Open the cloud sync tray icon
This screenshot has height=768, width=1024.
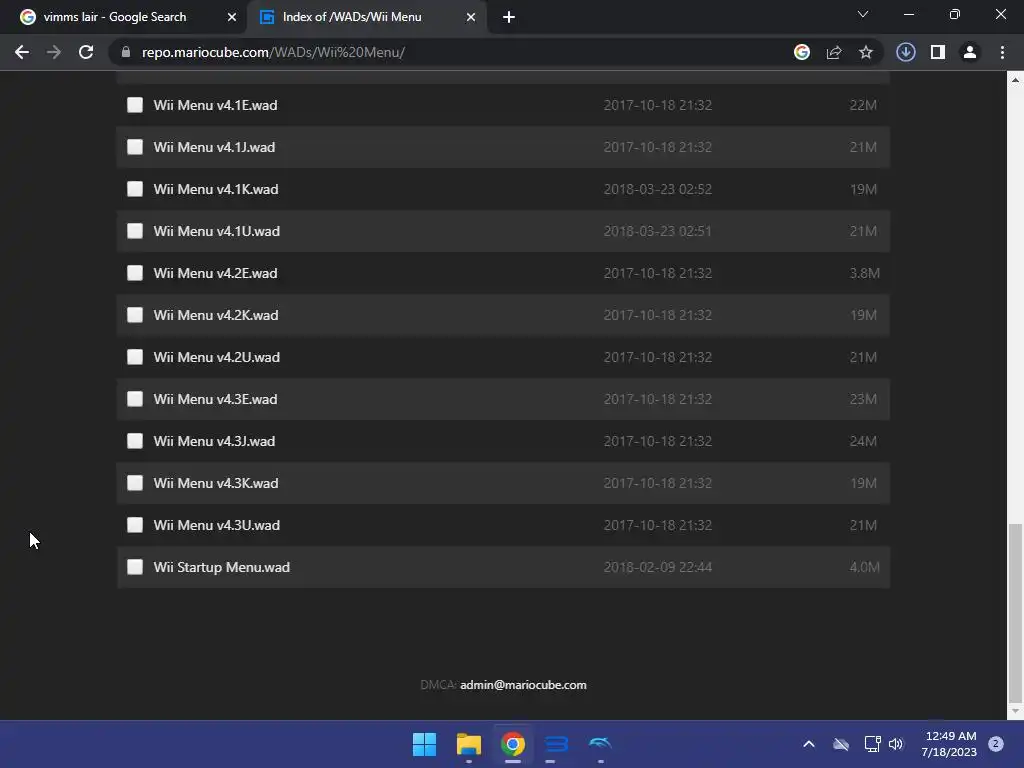click(x=841, y=744)
